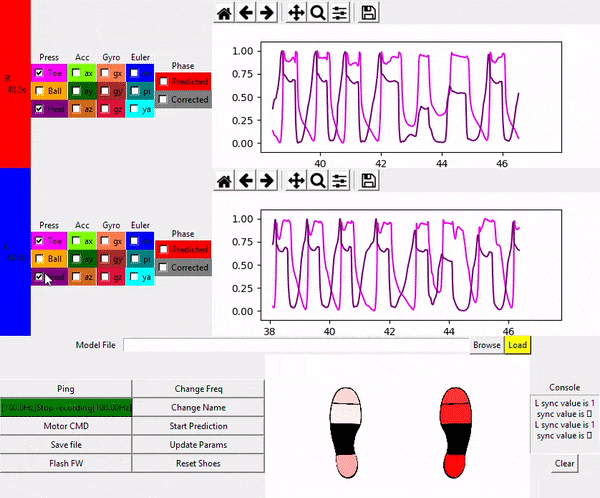Screen dimensions: 600x498
Task: Open subplot configuration in the upper plot toolbar
Action: [x=339, y=13]
